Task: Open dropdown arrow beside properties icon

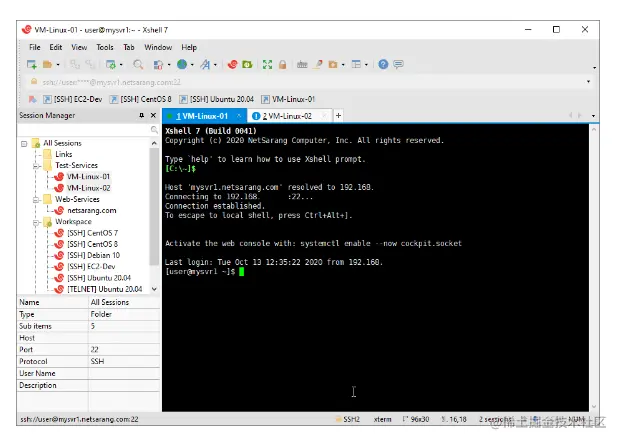Action: click(121, 65)
